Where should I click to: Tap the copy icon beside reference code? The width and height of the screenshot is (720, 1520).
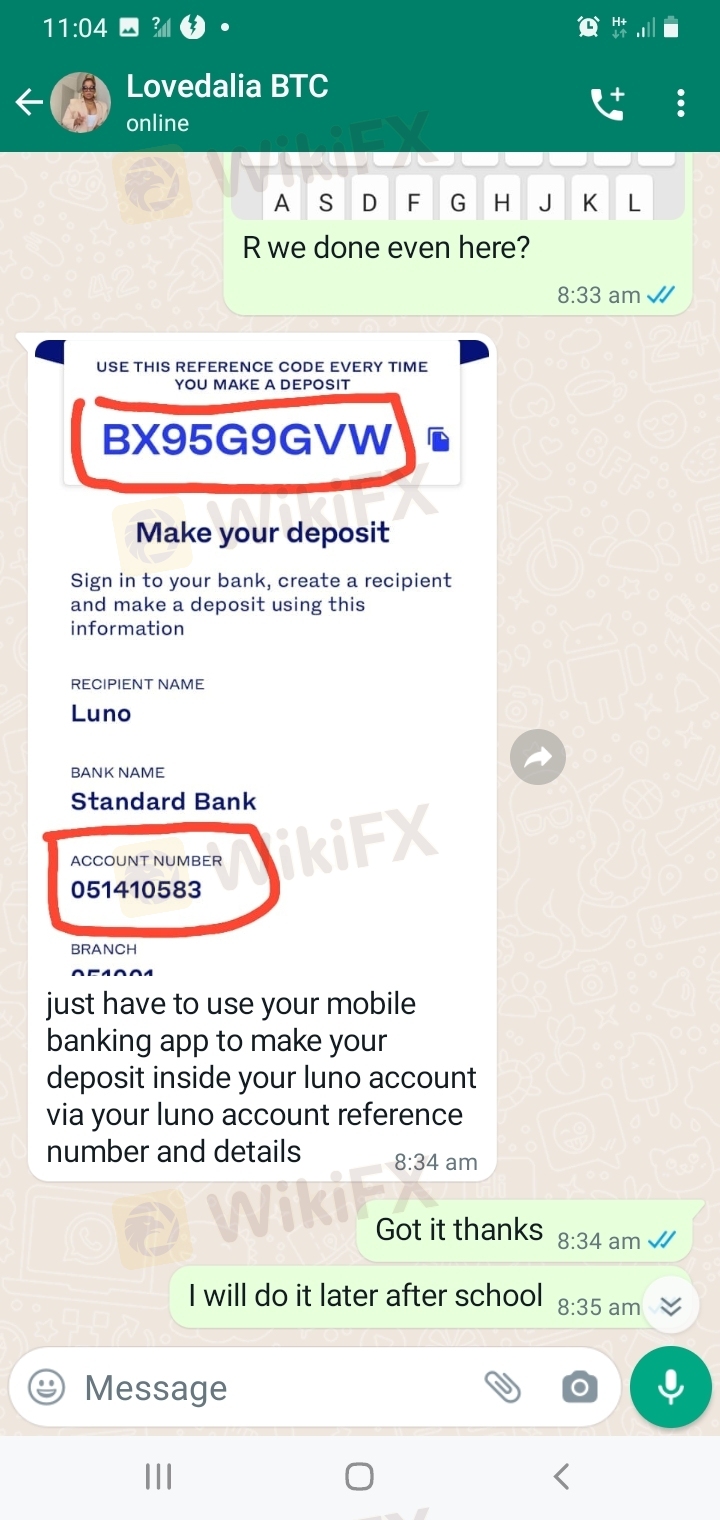[x=438, y=439]
